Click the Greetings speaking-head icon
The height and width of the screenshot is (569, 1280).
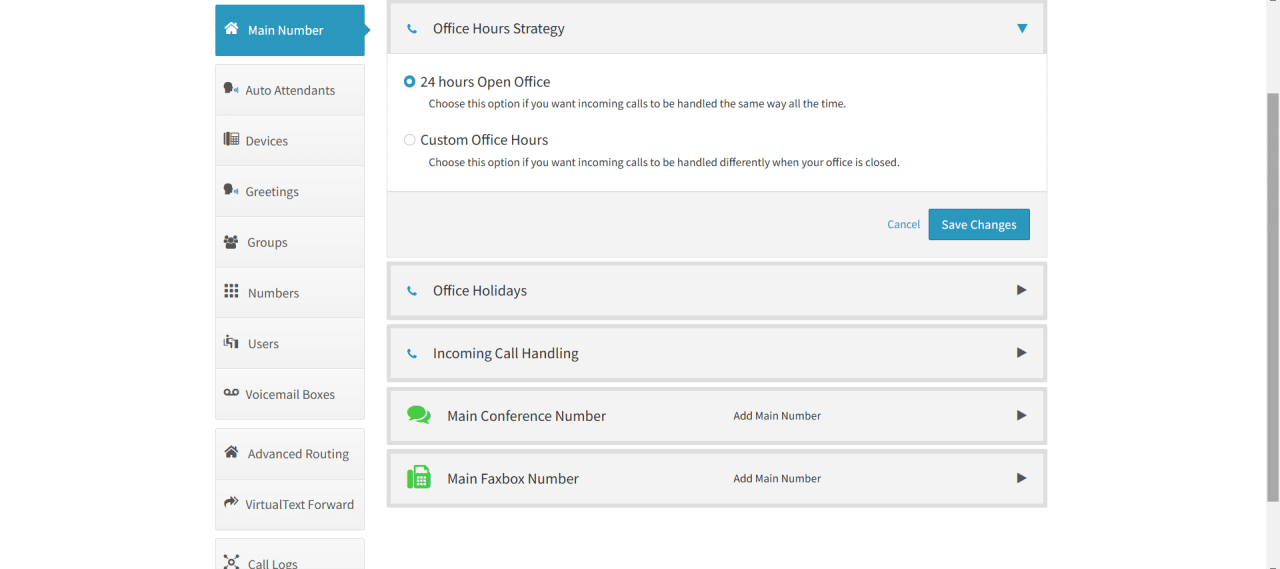coord(231,191)
